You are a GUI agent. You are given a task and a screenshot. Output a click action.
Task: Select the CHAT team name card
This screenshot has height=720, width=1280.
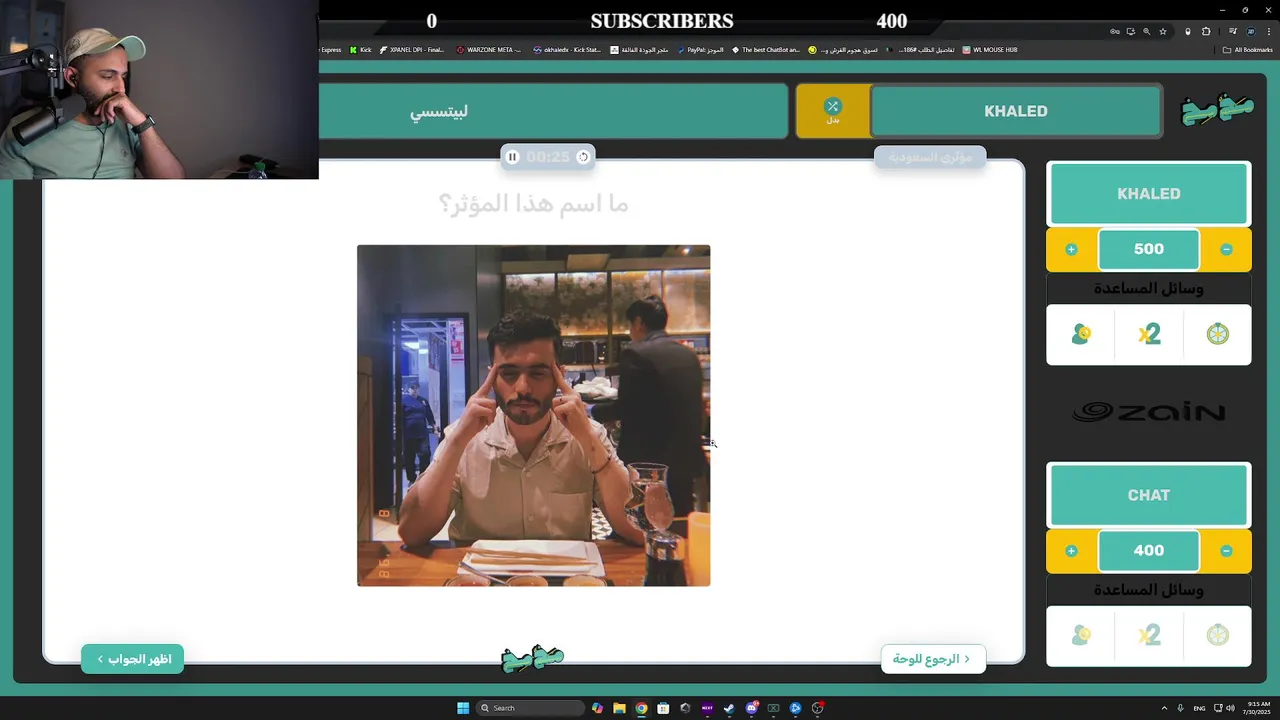pyautogui.click(x=1149, y=495)
